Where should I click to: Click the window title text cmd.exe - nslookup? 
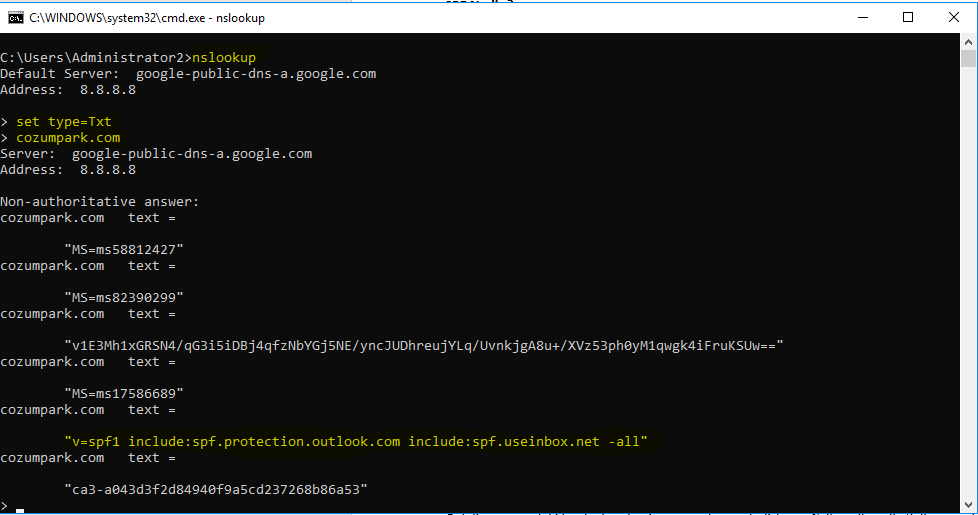[147, 18]
